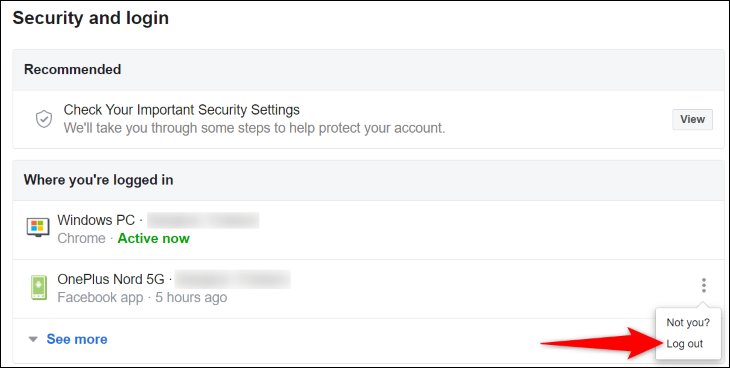Expand the See more arrow triangle

pos(33,340)
